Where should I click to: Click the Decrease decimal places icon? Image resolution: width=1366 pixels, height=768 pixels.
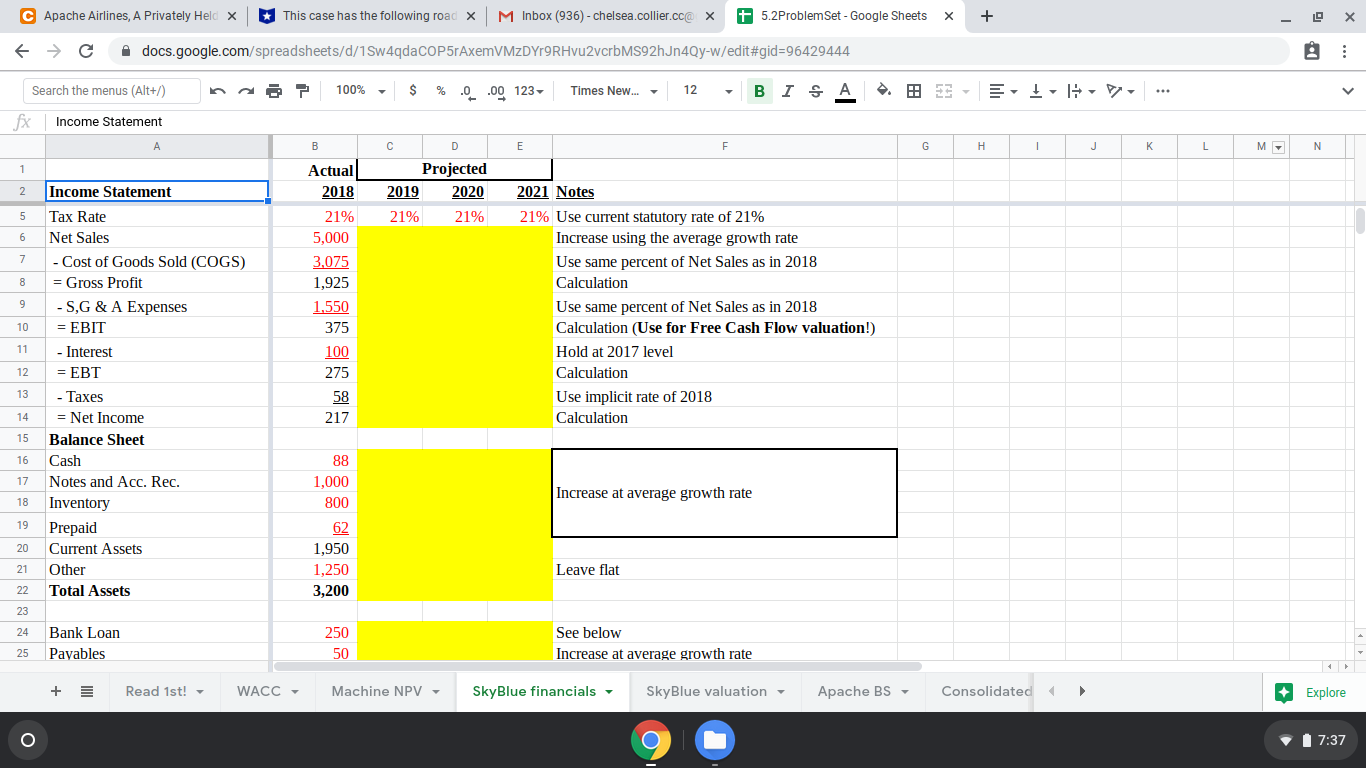465,90
